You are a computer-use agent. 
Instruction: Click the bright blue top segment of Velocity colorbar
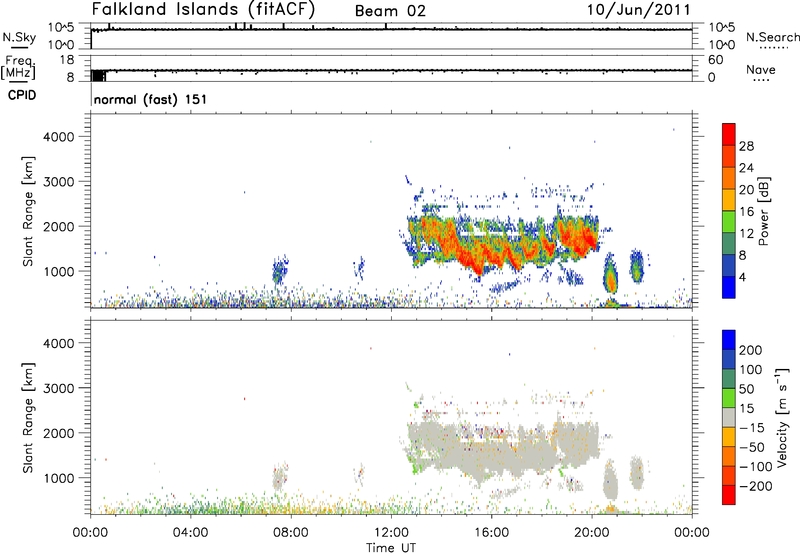[729, 340]
